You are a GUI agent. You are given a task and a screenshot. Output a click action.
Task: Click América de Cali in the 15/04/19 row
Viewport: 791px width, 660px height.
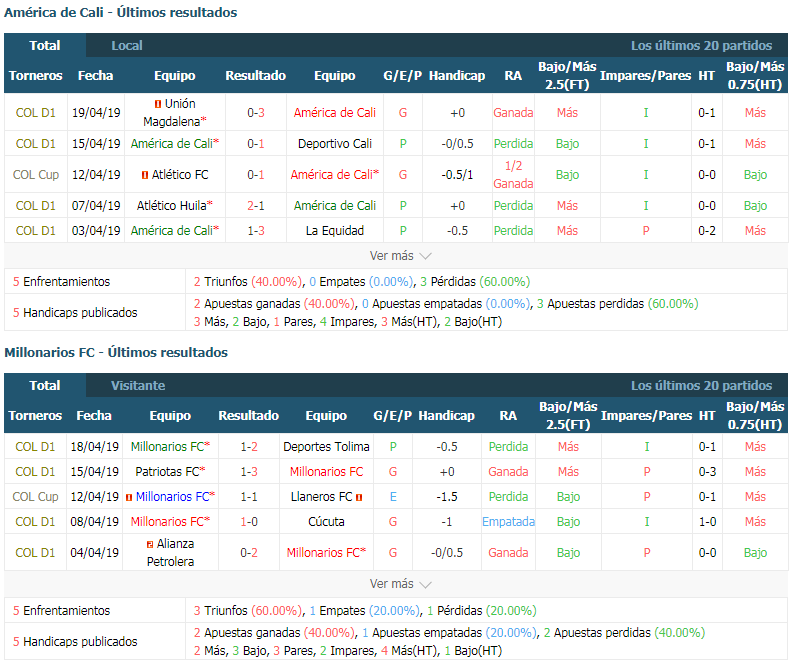pos(172,144)
